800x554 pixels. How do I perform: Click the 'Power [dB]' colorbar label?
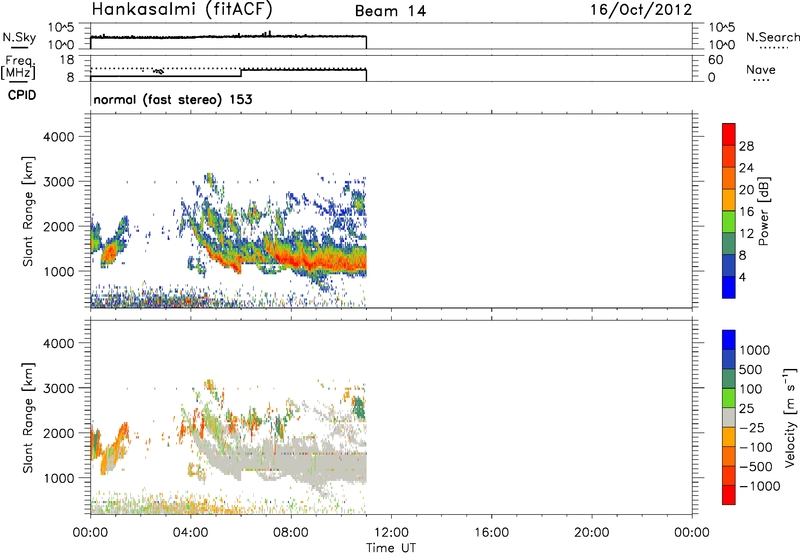coord(763,211)
